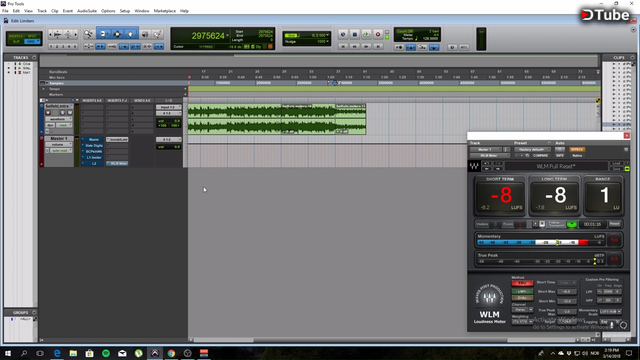This screenshot has height=360, width=640.
Task: Click the L1 limiter insert slot
Action: (93, 158)
